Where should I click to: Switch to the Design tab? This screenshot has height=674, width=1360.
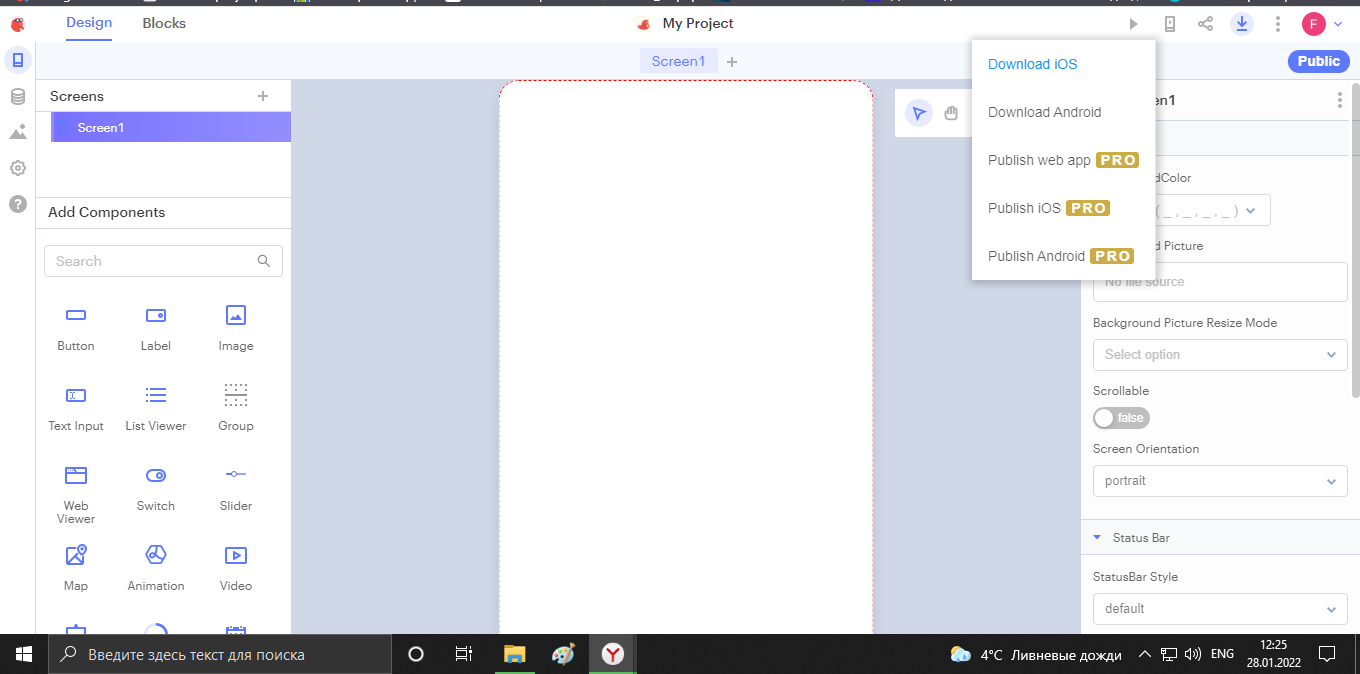tap(89, 23)
